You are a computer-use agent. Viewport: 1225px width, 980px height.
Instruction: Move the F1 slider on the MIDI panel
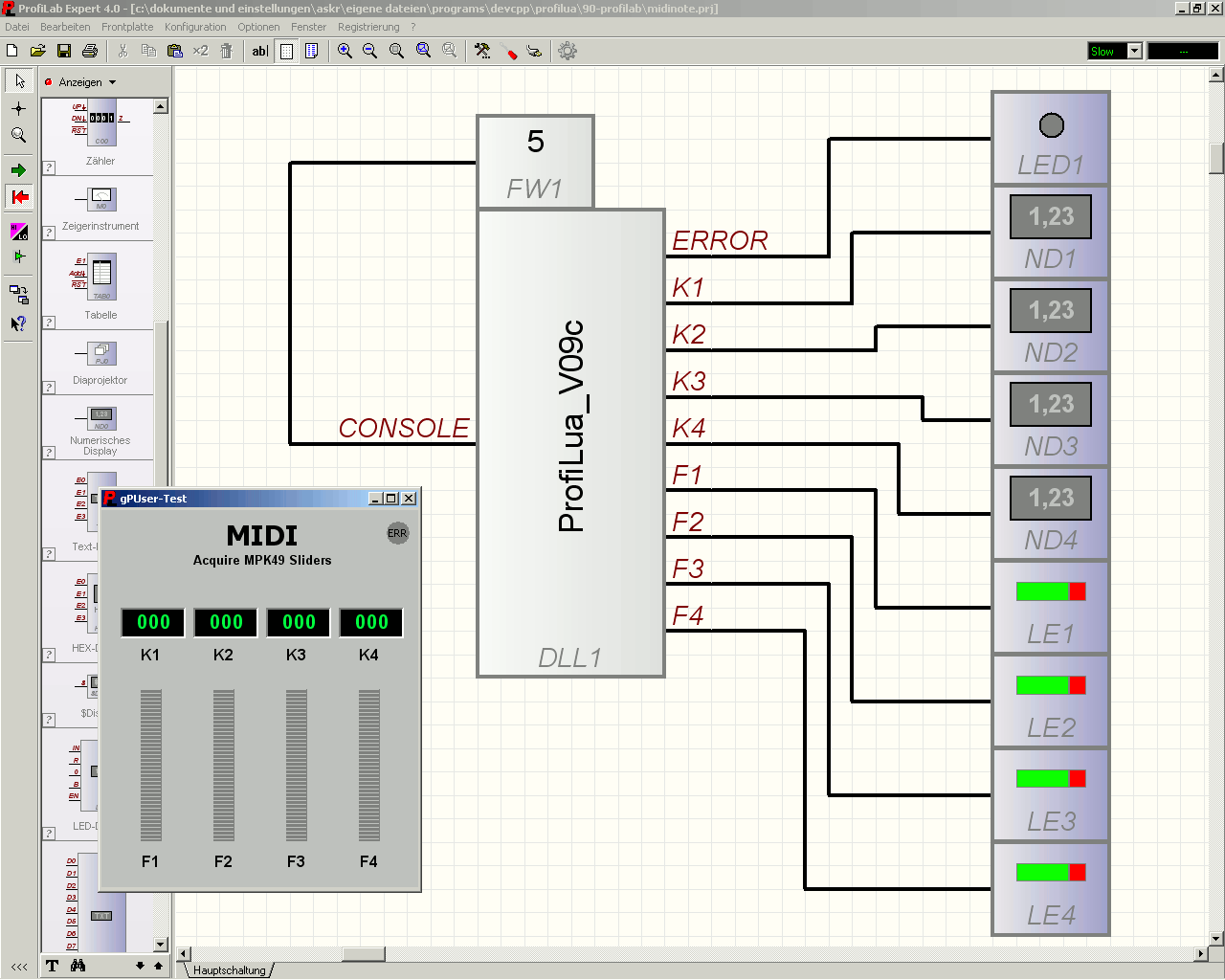[150, 766]
